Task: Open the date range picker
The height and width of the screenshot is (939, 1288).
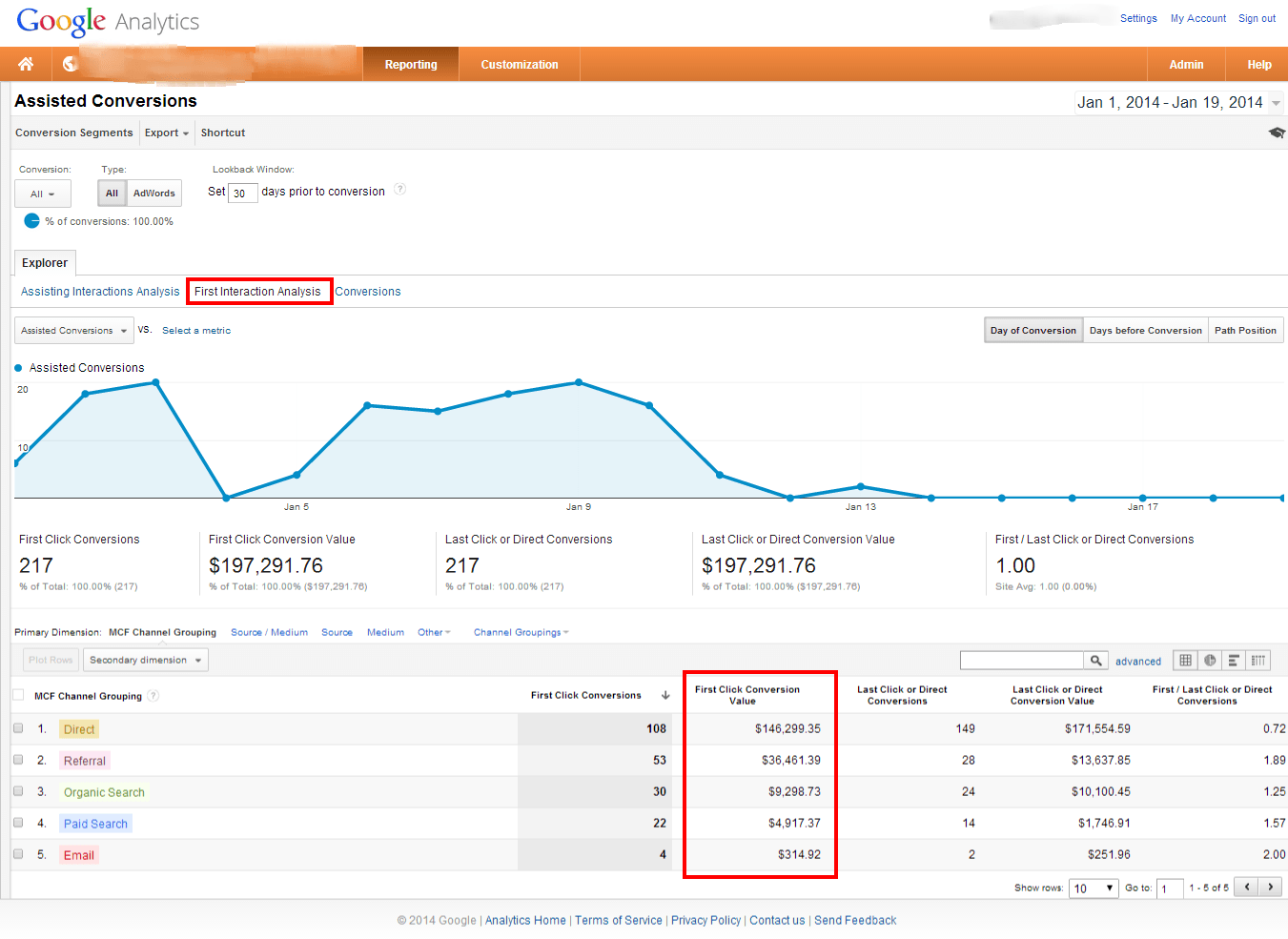Action: click(x=1178, y=103)
